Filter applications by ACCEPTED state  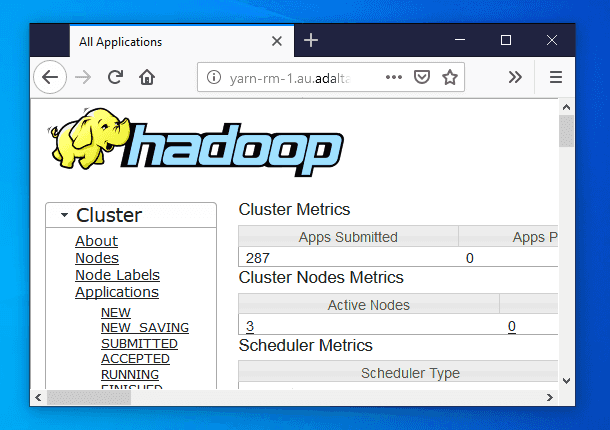(x=135, y=359)
